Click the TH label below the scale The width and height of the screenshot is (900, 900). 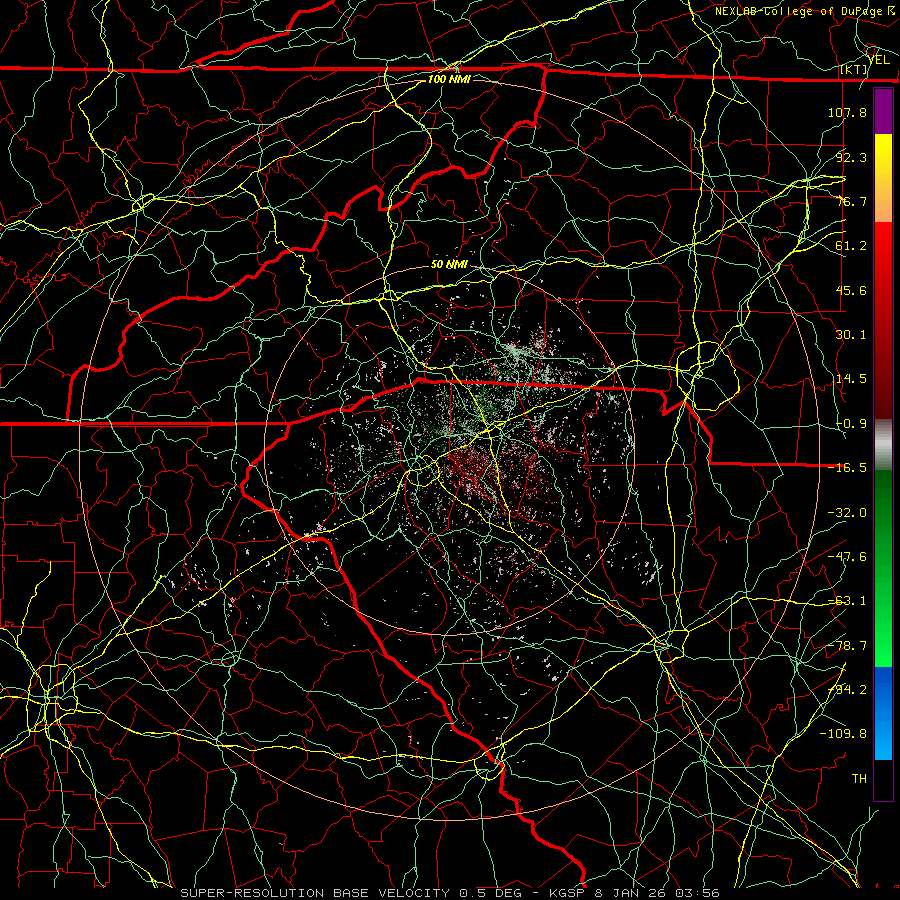[859, 778]
